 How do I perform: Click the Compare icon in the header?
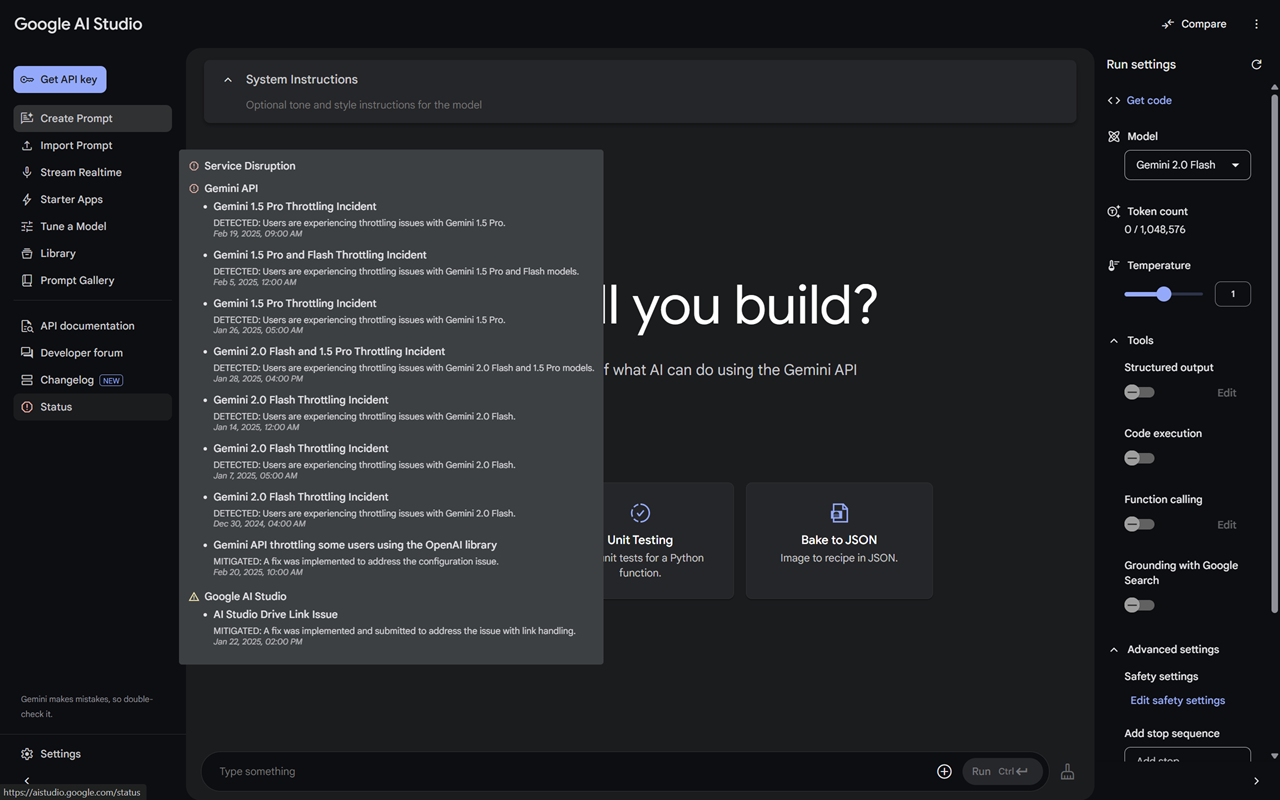pos(1169,24)
